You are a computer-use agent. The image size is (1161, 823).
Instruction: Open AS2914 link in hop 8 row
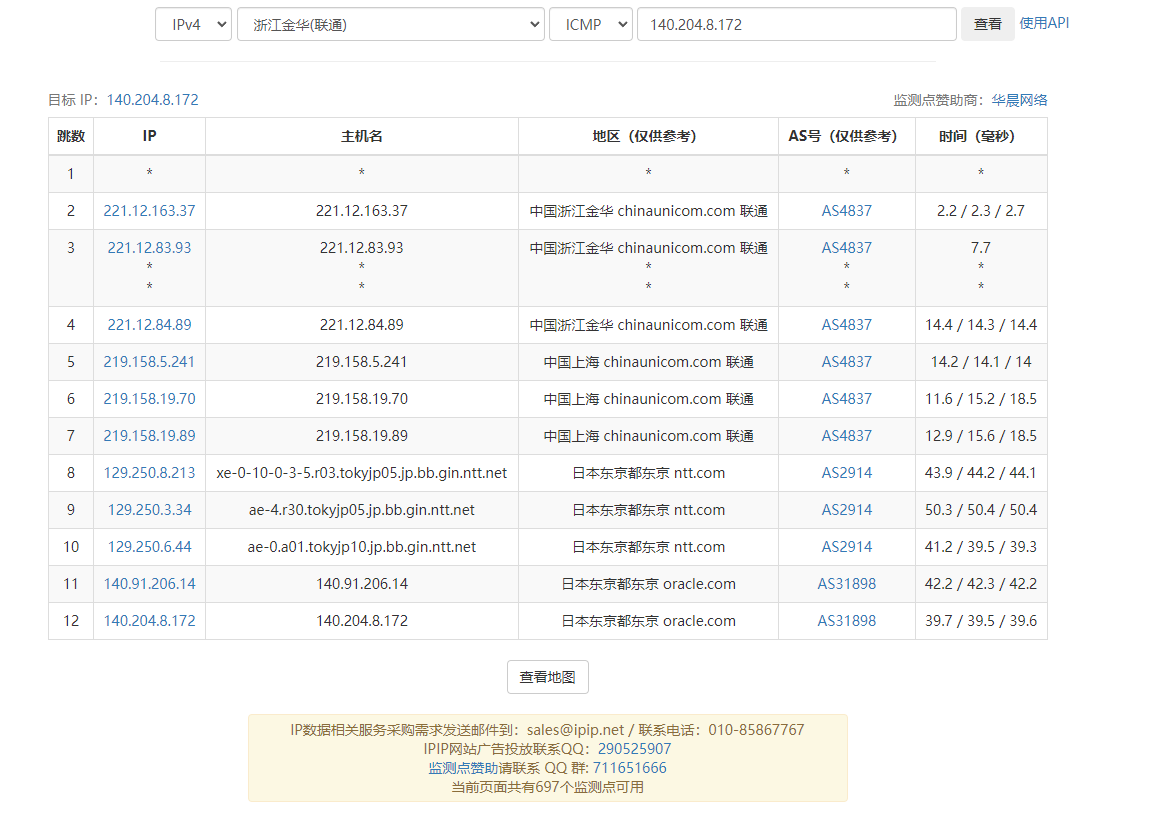(x=846, y=473)
